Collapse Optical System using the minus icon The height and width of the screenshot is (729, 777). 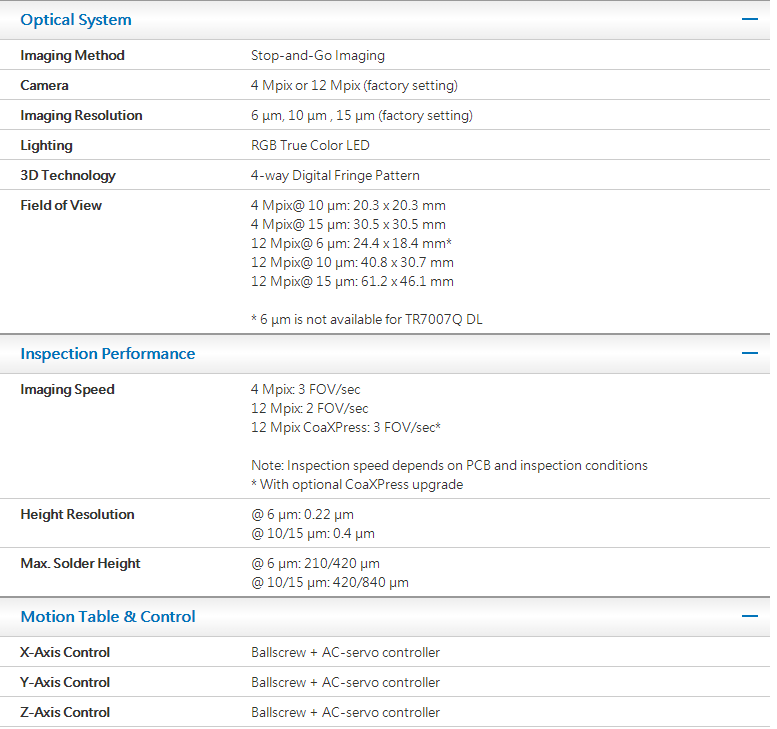[x=749, y=20]
